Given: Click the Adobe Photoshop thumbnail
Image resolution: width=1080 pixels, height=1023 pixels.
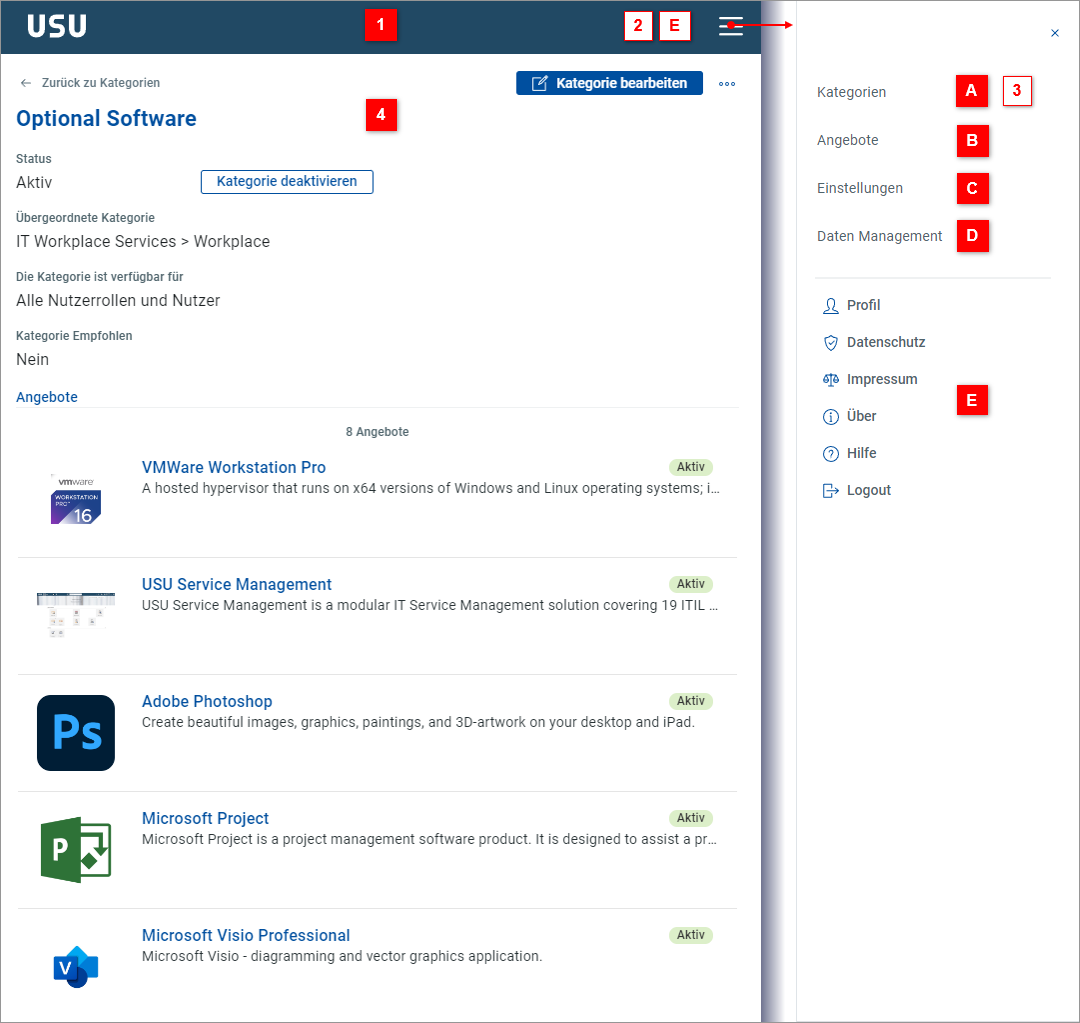Looking at the screenshot, I should click(75, 733).
